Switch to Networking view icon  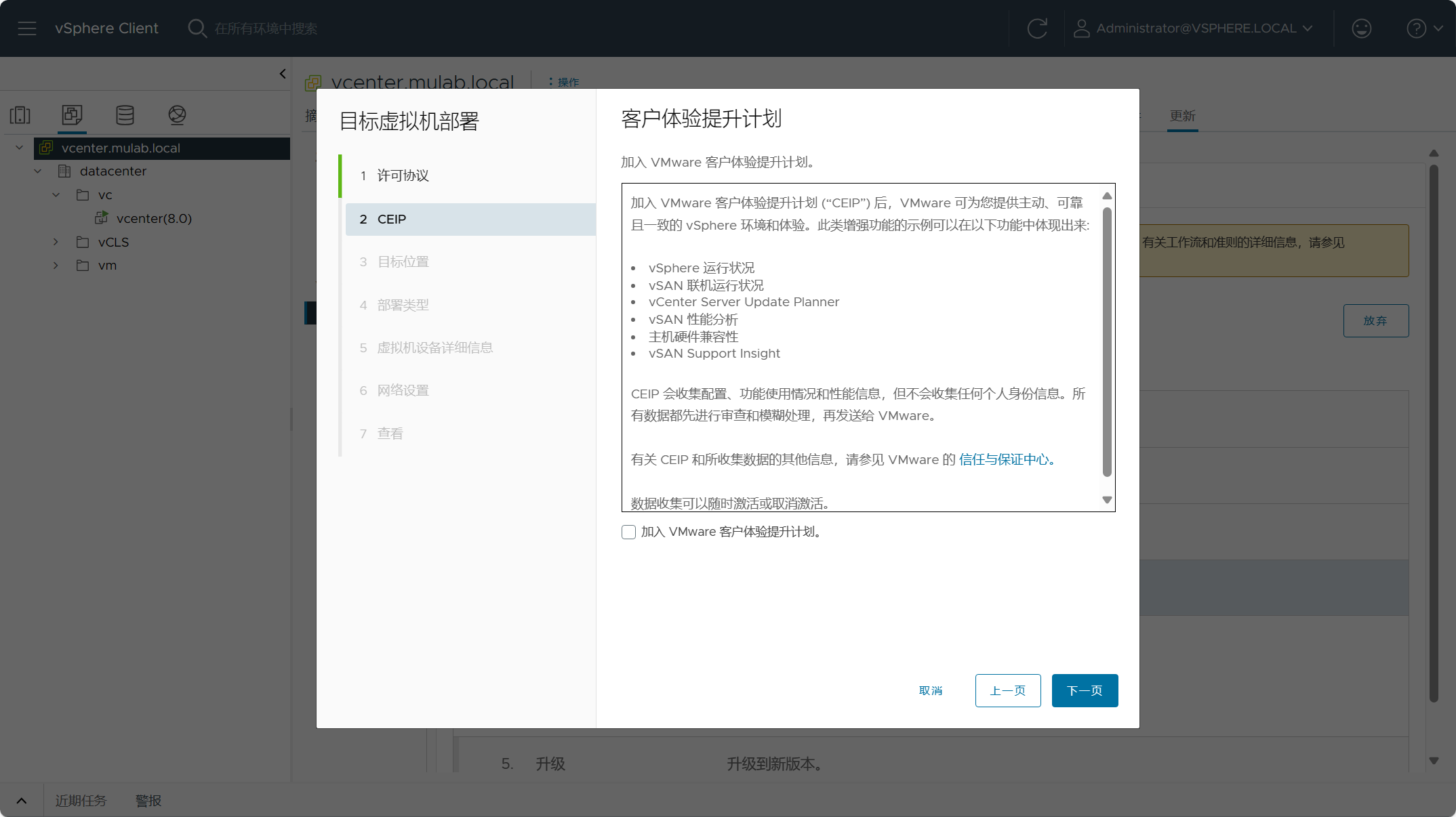click(x=177, y=115)
